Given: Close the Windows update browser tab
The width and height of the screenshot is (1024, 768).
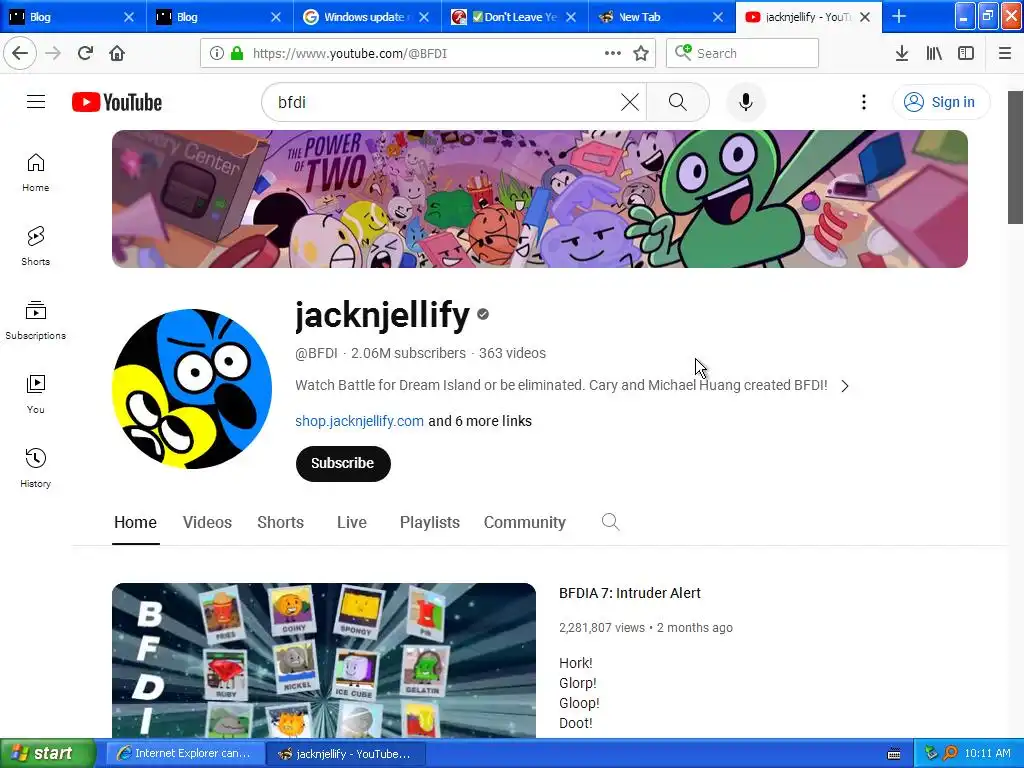Looking at the screenshot, I should coord(424,17).
